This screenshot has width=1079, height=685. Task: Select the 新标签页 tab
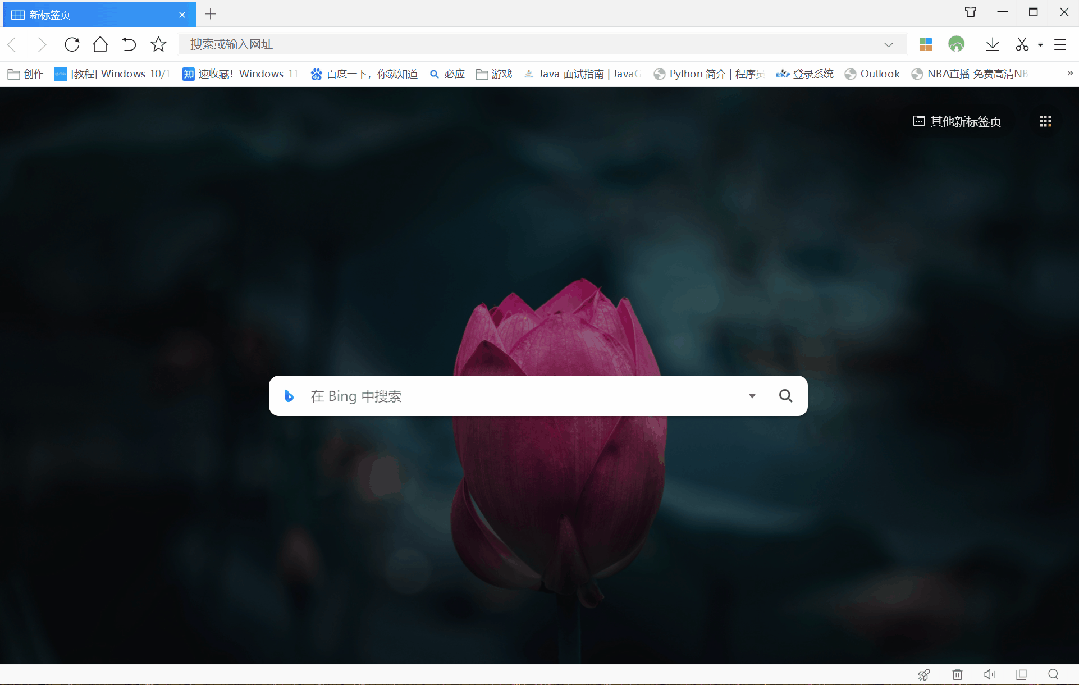click(98, 14)
